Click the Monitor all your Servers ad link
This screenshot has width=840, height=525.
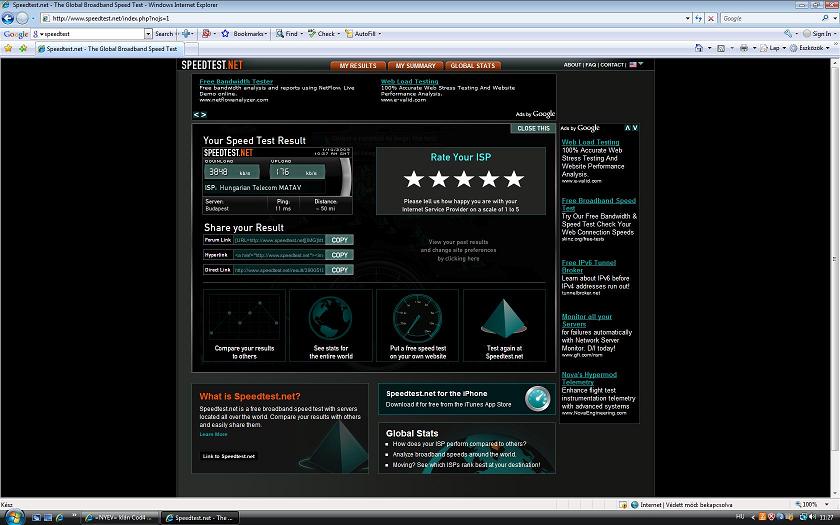click(587, 320)
